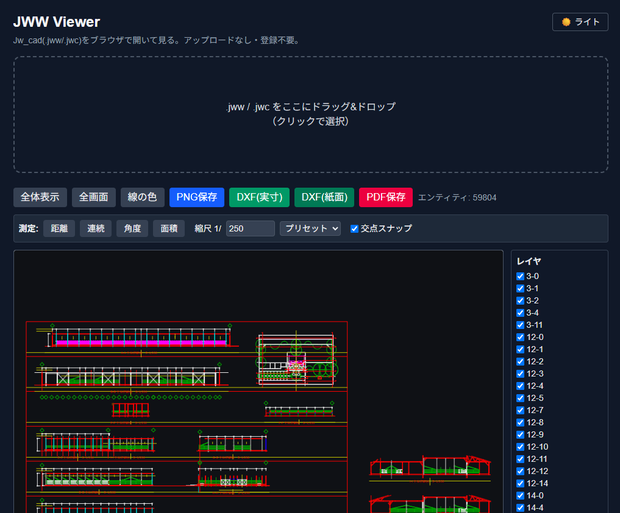Toggle layer 3-0 checkbox

pos(520,276)
